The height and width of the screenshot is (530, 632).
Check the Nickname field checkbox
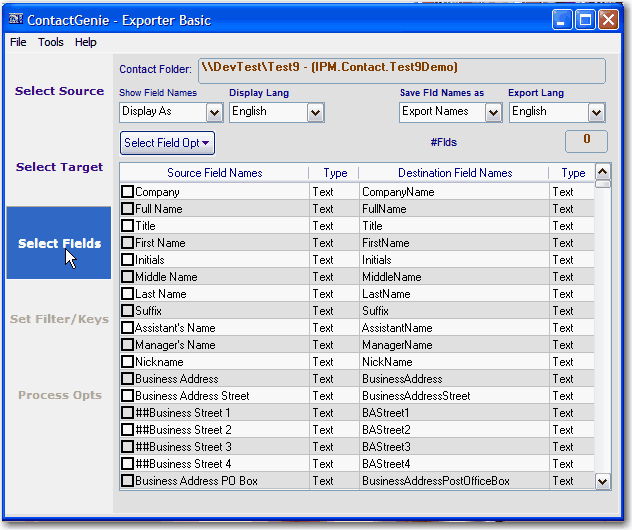128,362
